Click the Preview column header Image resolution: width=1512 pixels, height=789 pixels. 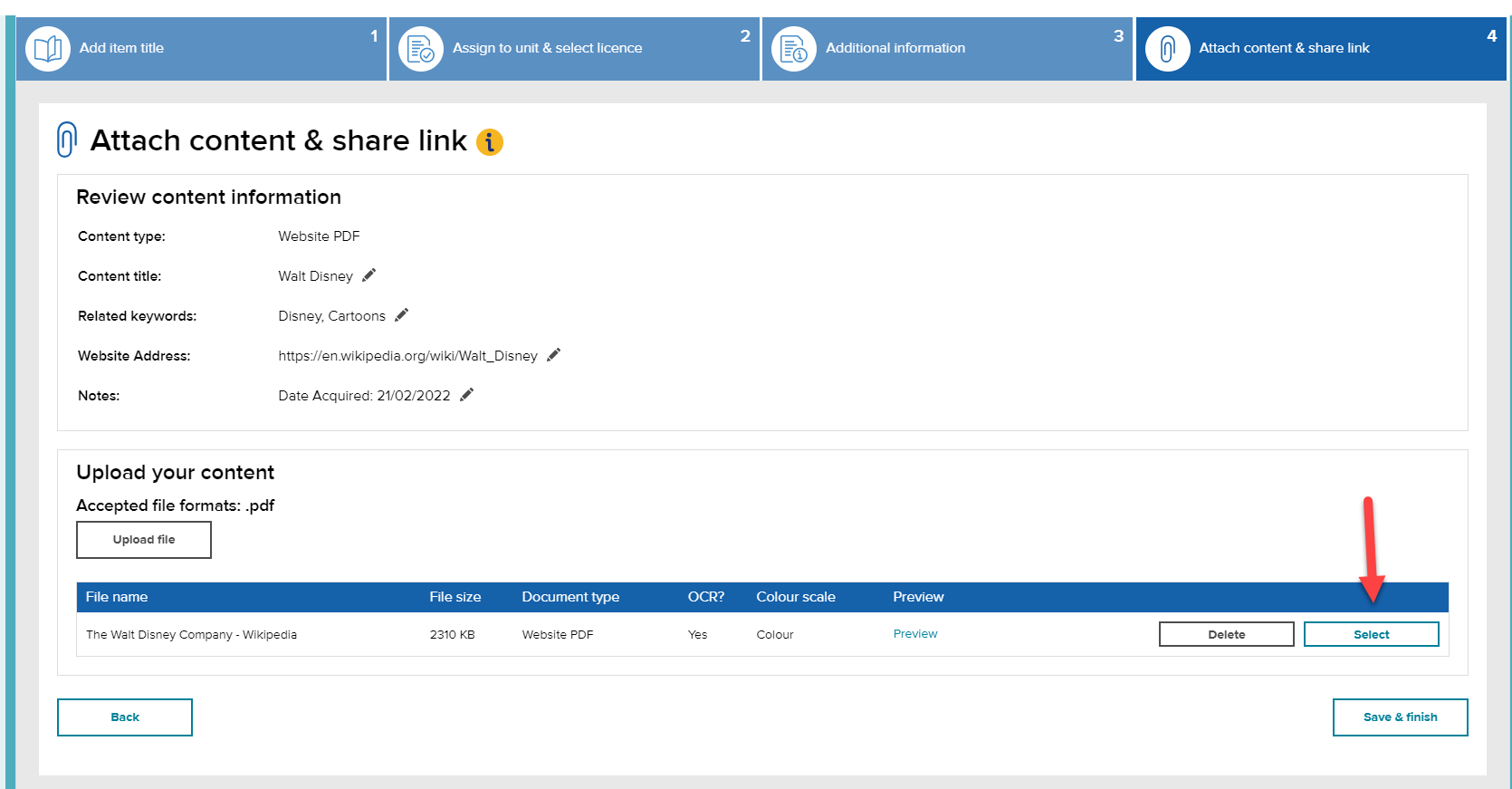coord(918,597)
